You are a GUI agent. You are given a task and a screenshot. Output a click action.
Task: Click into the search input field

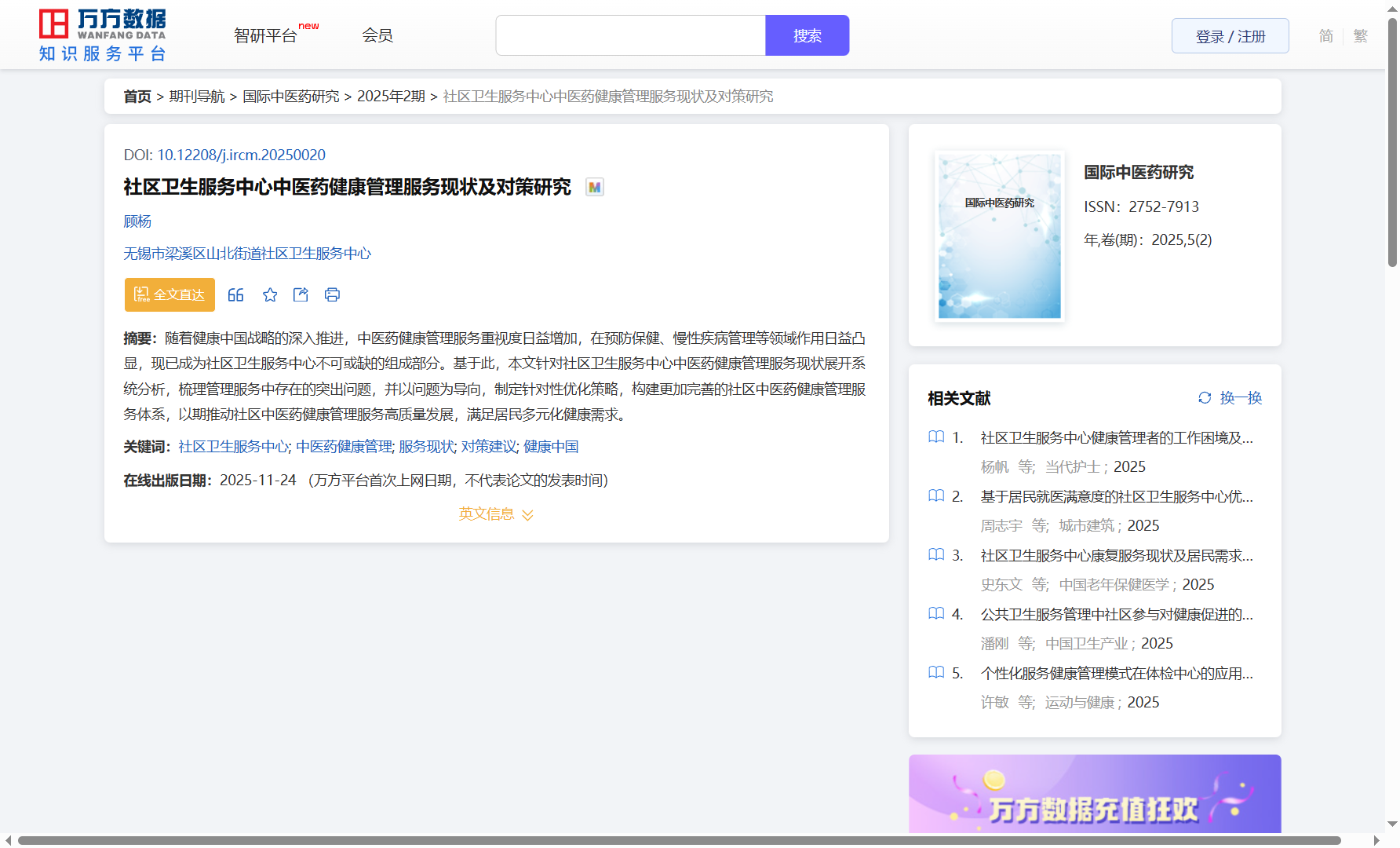pyautogui.click(x=630, y=36)
